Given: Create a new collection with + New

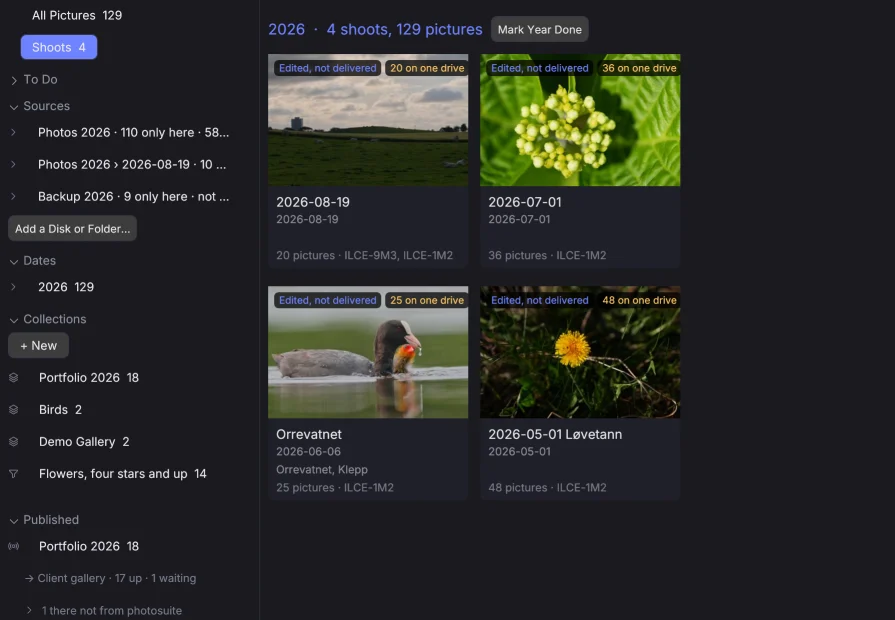Looking at the screenshot, I should (x=39, y=345).
